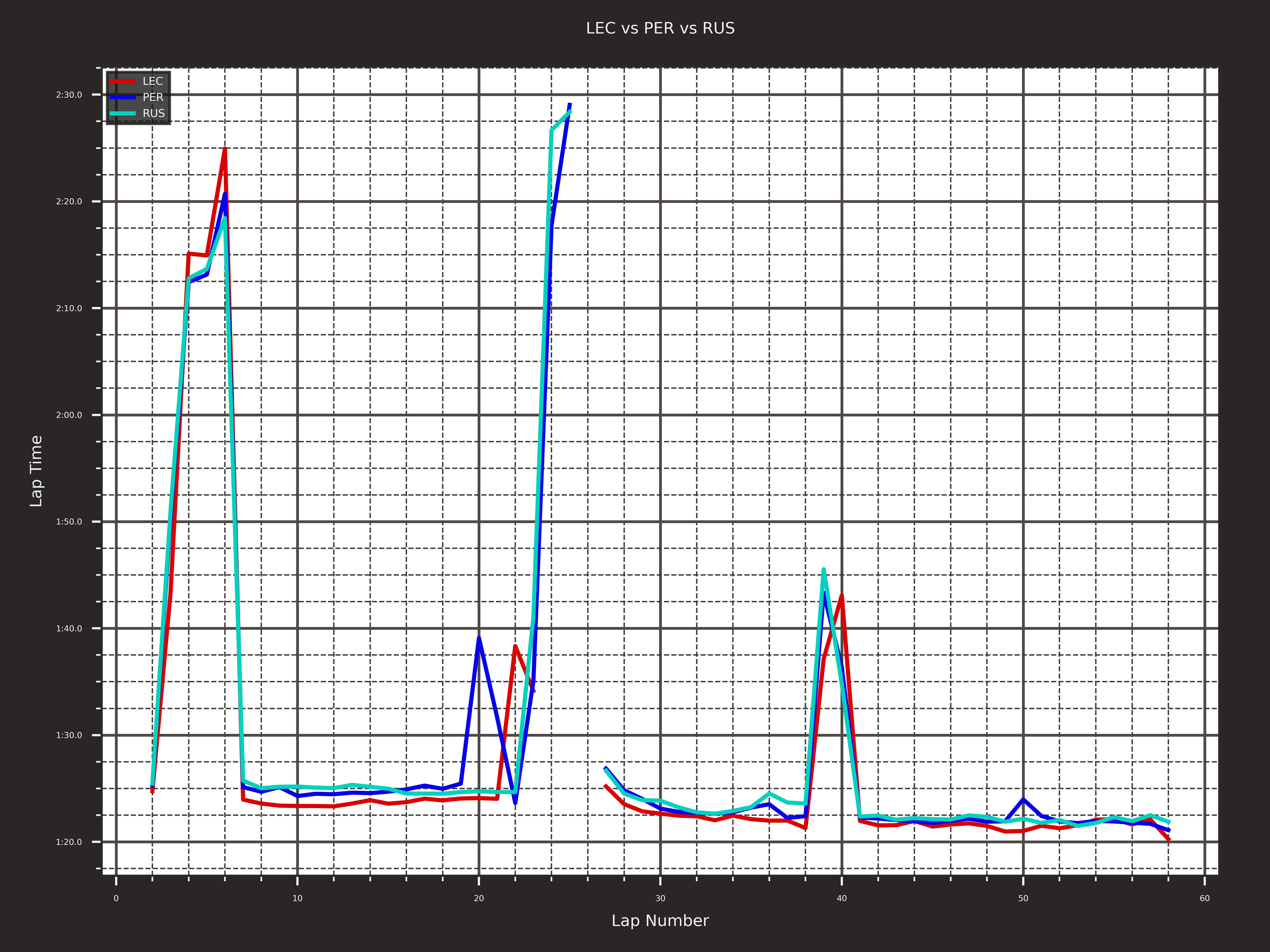Click the chart title LEC vs PER vs RUS
This screenshot has width=1270, height=952.
(x=660, y=28)
